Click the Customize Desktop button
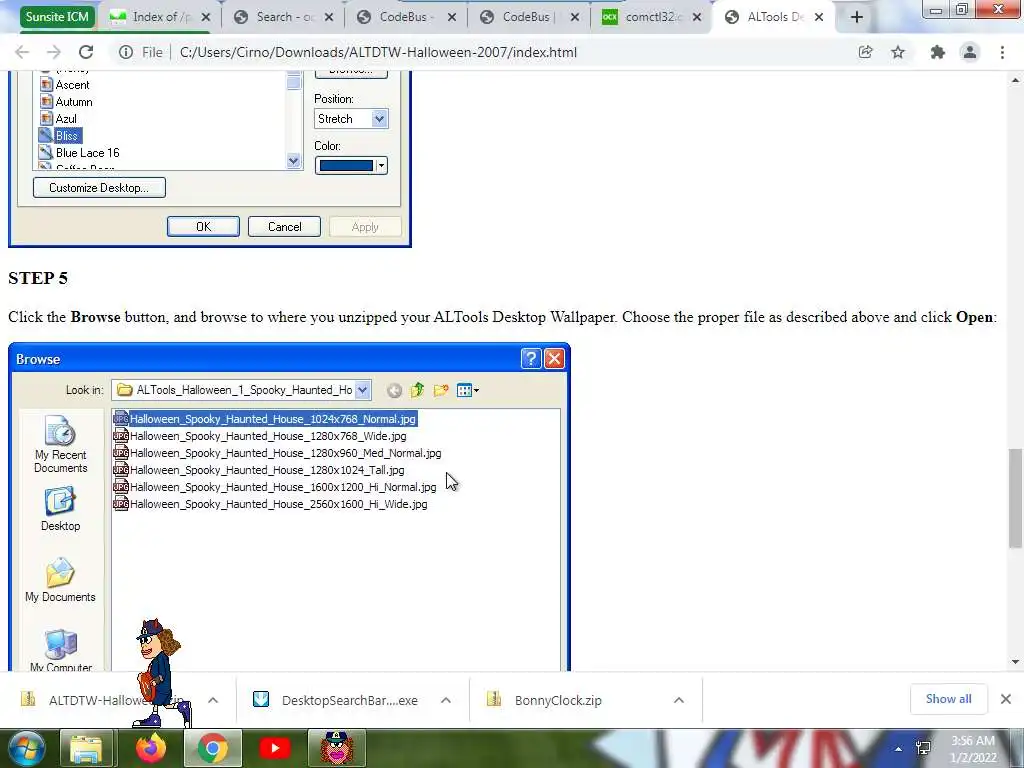Viewport: 1024px width, 768px height. coord(99,188)
